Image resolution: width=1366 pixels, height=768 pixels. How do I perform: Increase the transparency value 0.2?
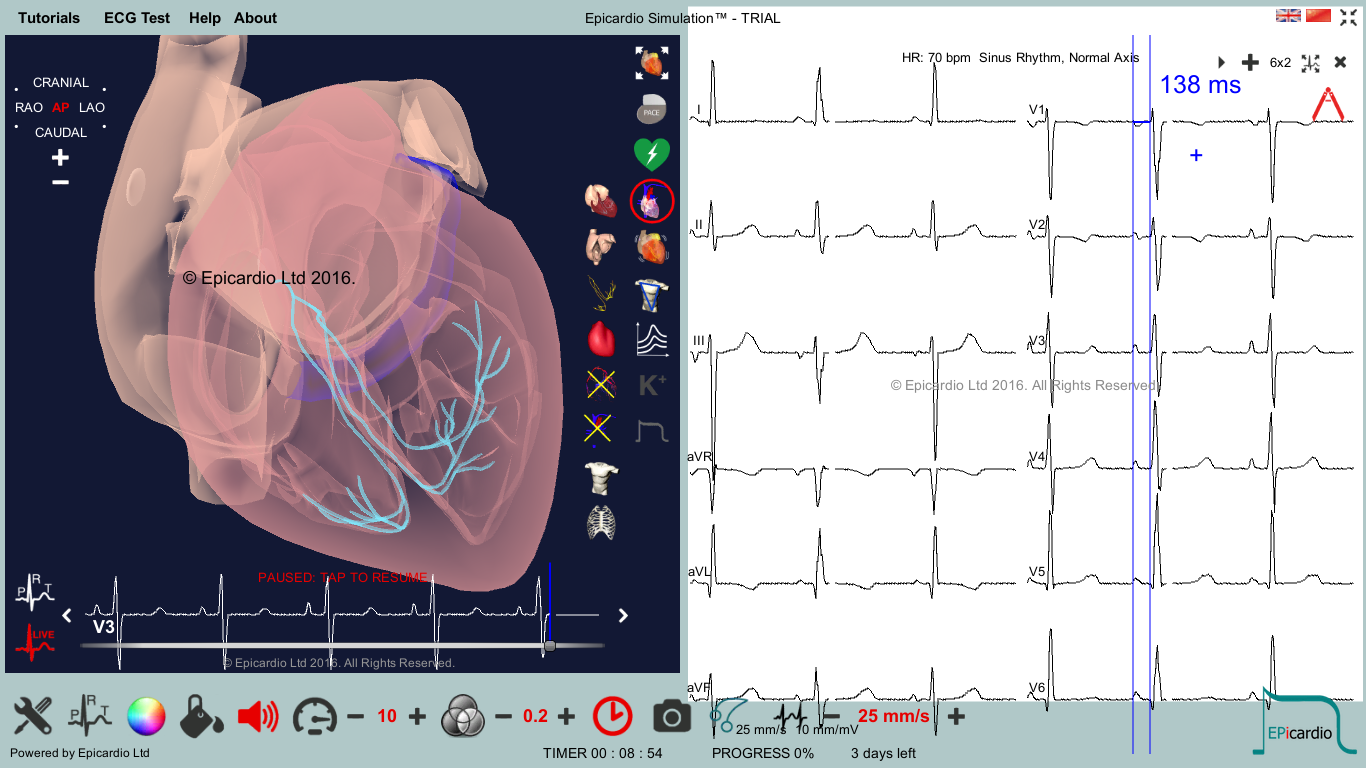(567, 716)
